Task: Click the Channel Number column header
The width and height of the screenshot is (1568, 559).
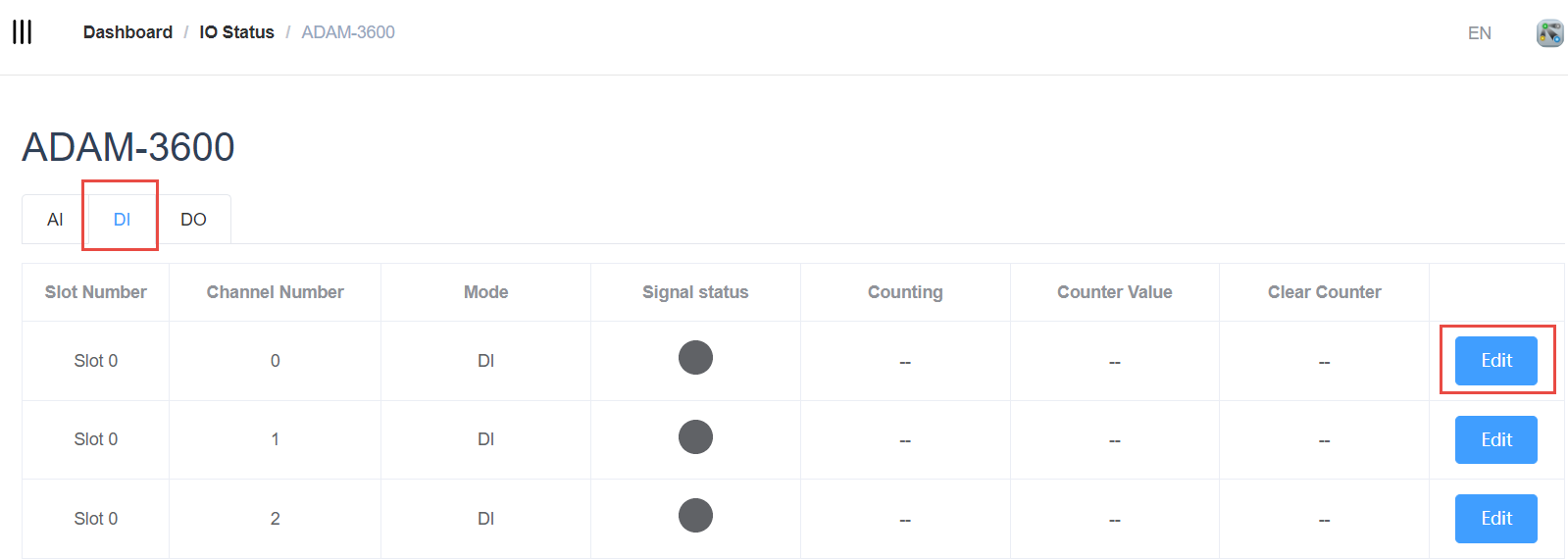Action: (275, 292)
